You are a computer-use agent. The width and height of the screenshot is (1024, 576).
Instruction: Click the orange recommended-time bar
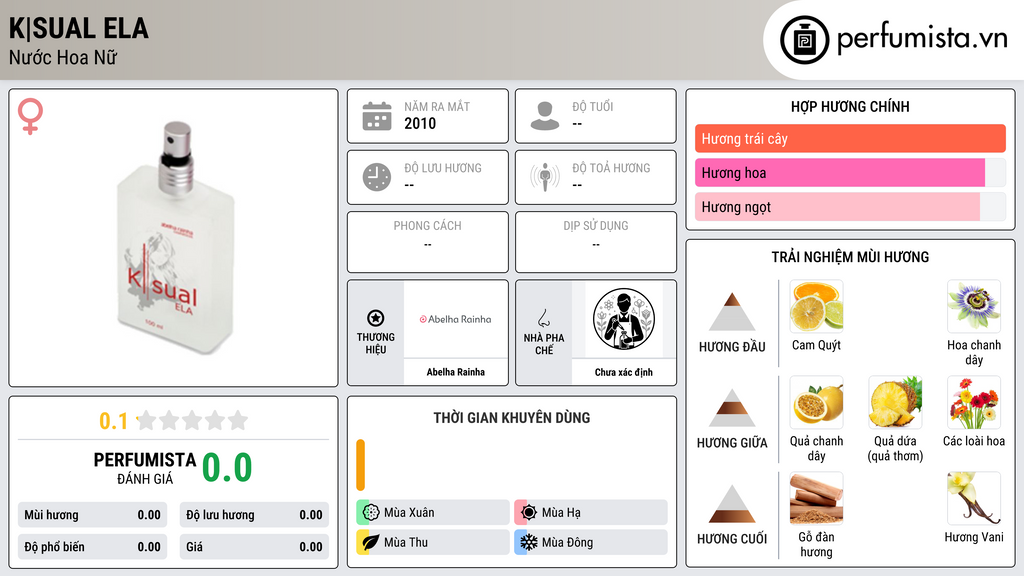[x=360, y=465]
